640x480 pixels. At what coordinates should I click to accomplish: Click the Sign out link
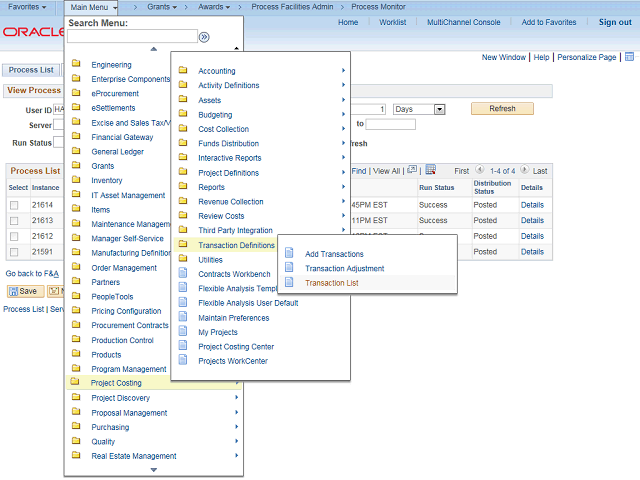(614, 22)
